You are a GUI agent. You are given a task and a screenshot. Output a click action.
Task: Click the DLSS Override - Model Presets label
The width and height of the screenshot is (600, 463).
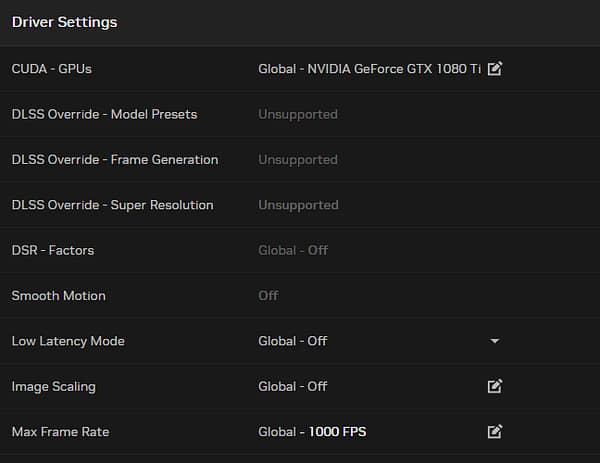(104, 114)
